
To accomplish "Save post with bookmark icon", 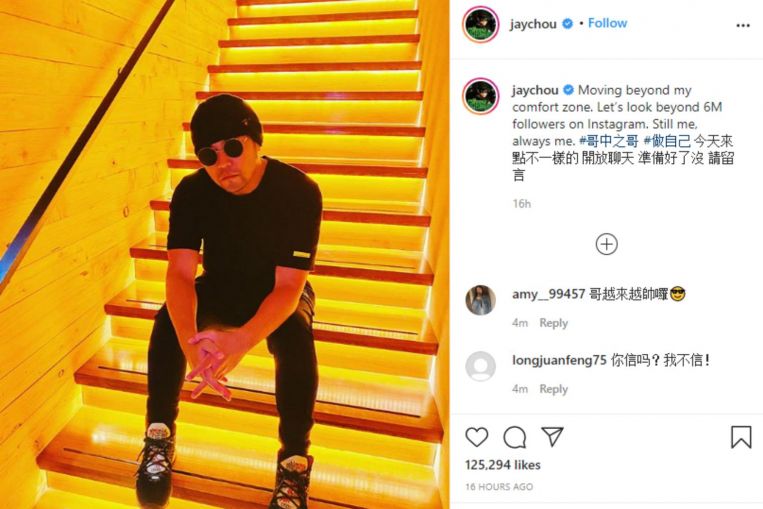I will 741,437.
